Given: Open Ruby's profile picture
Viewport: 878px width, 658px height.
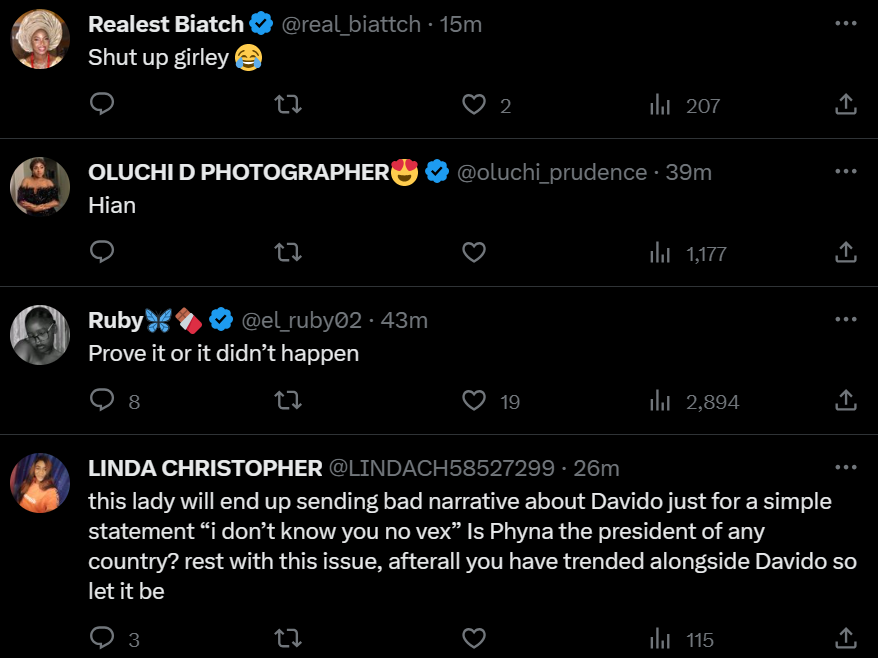Looking at the screenshot, I should coord(40,334).
